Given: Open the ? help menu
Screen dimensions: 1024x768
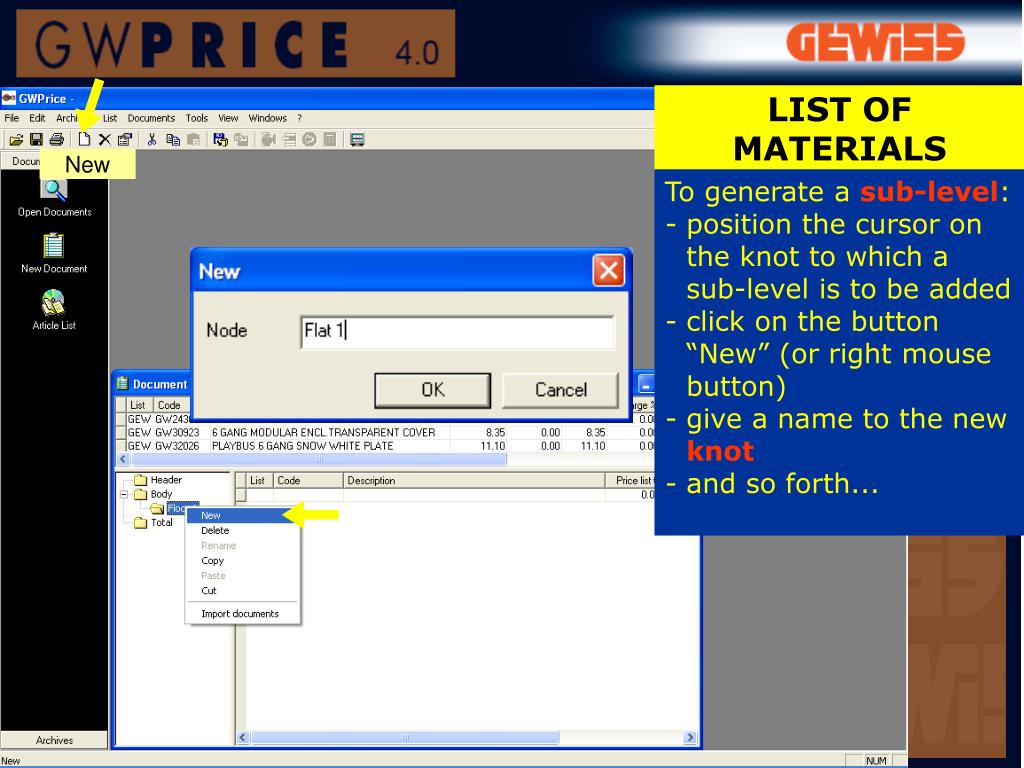Looking at the screenshot, I should click(x=300, y=118).
